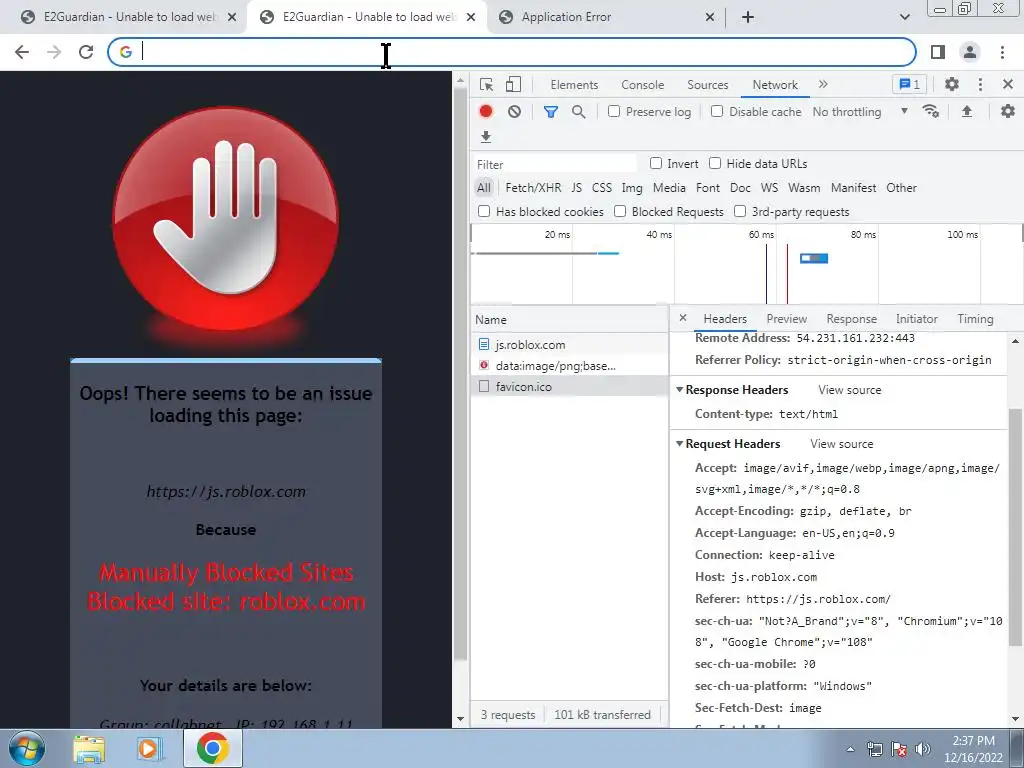Open the tab search chevron
The image size is (1024, 768).
coord(904,17)
